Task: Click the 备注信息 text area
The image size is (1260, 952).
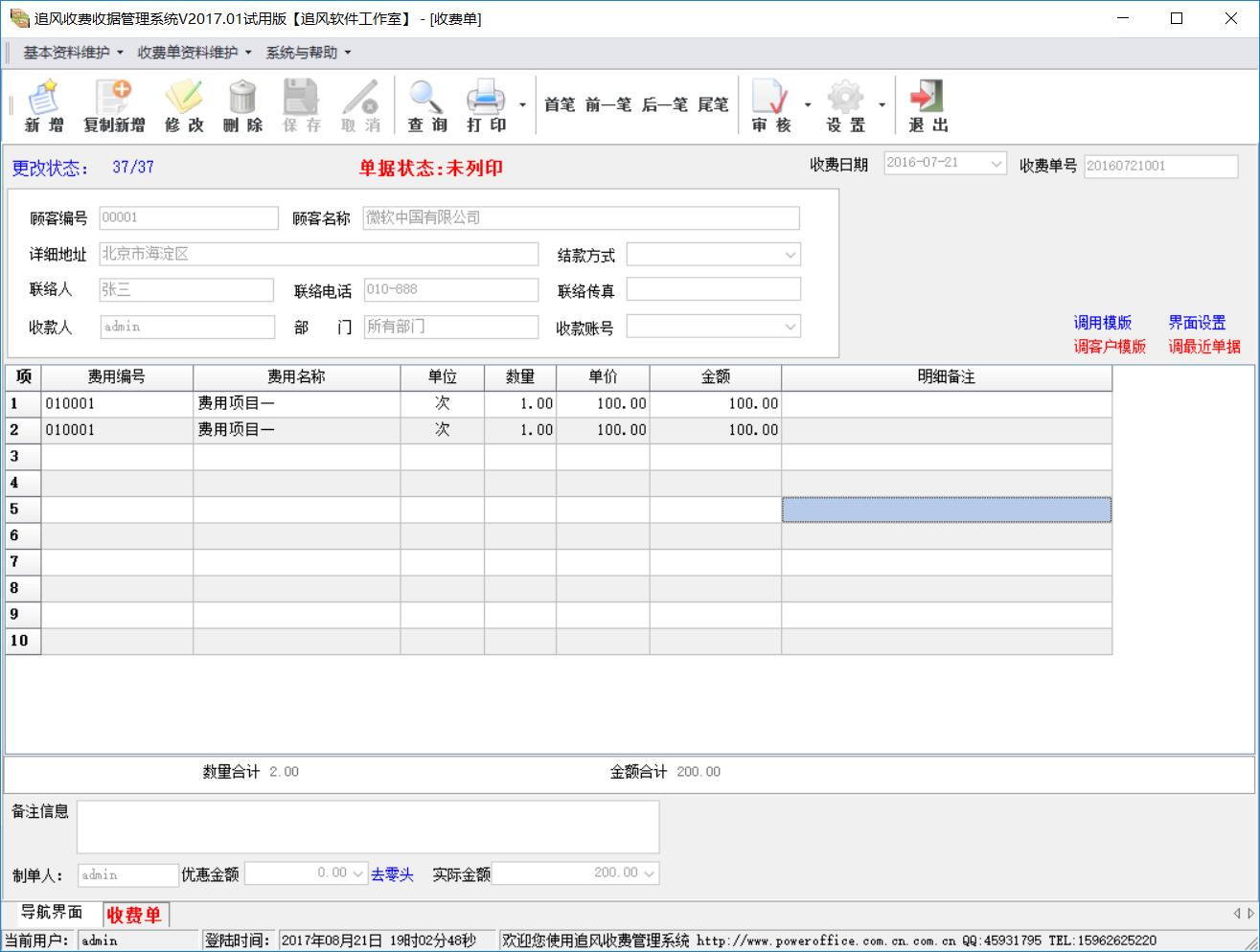Action: pos(368,827)
